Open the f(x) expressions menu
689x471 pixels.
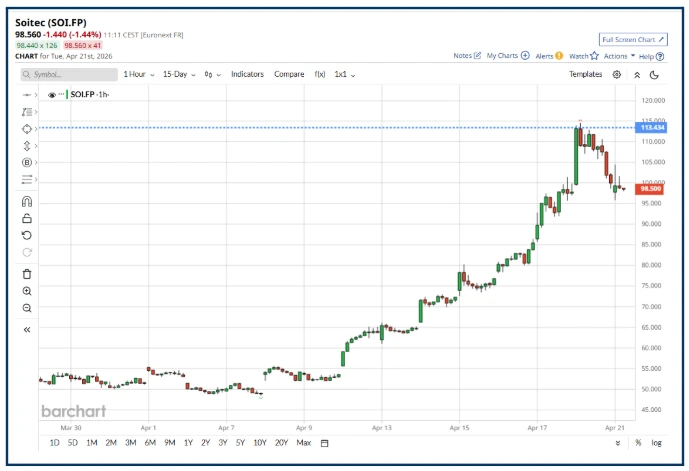click(x=320, y=74)
